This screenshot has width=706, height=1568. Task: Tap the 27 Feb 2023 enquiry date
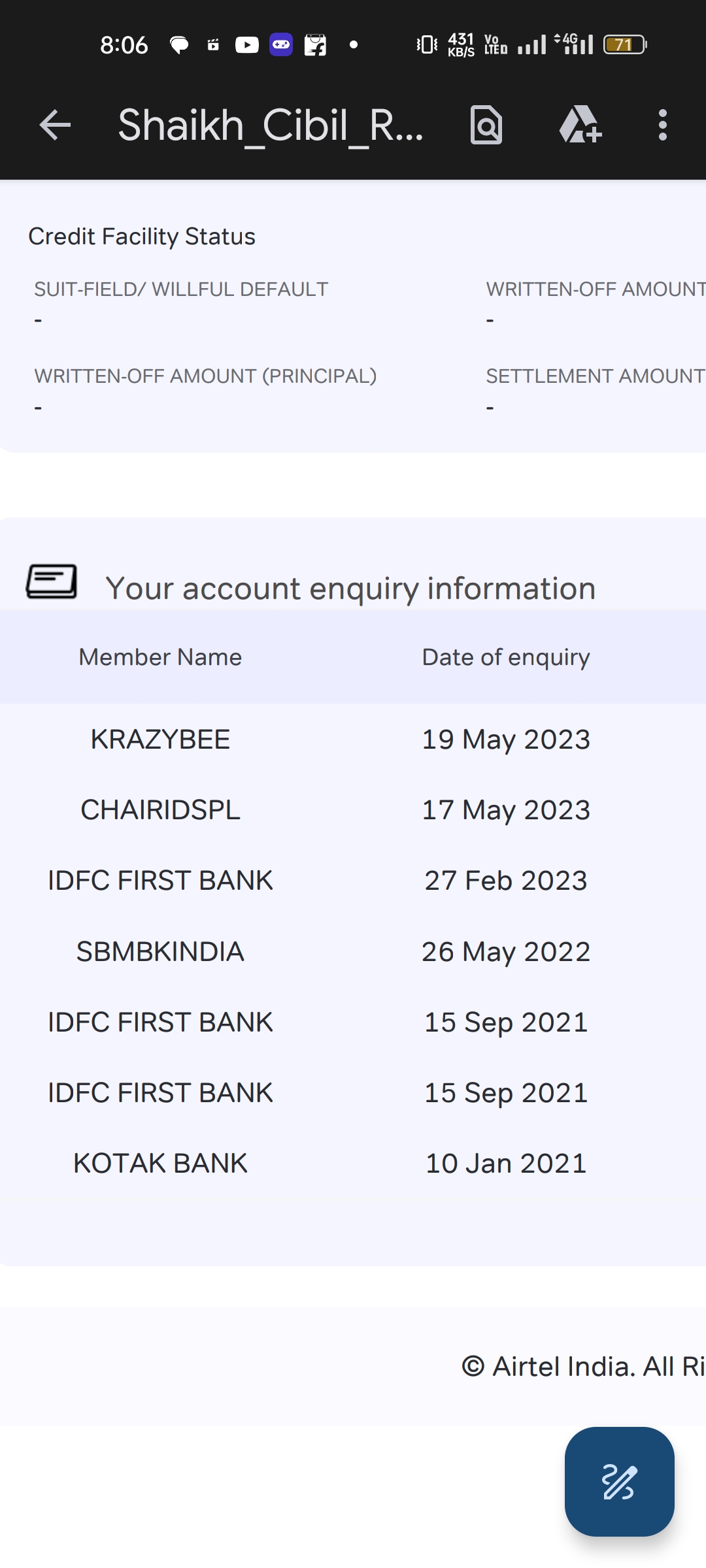coord(506,881)
